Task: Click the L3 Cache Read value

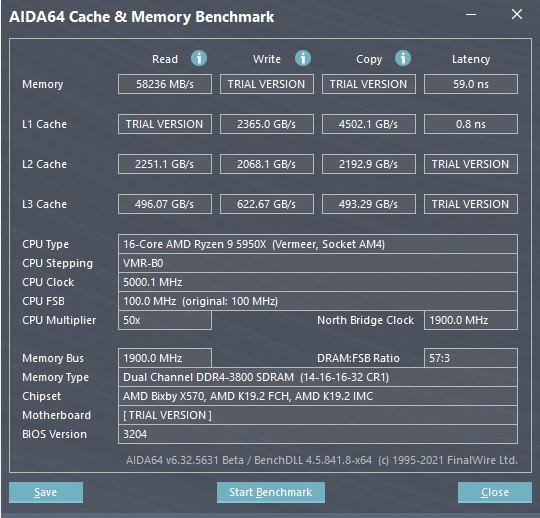Action: pos(165,204)
